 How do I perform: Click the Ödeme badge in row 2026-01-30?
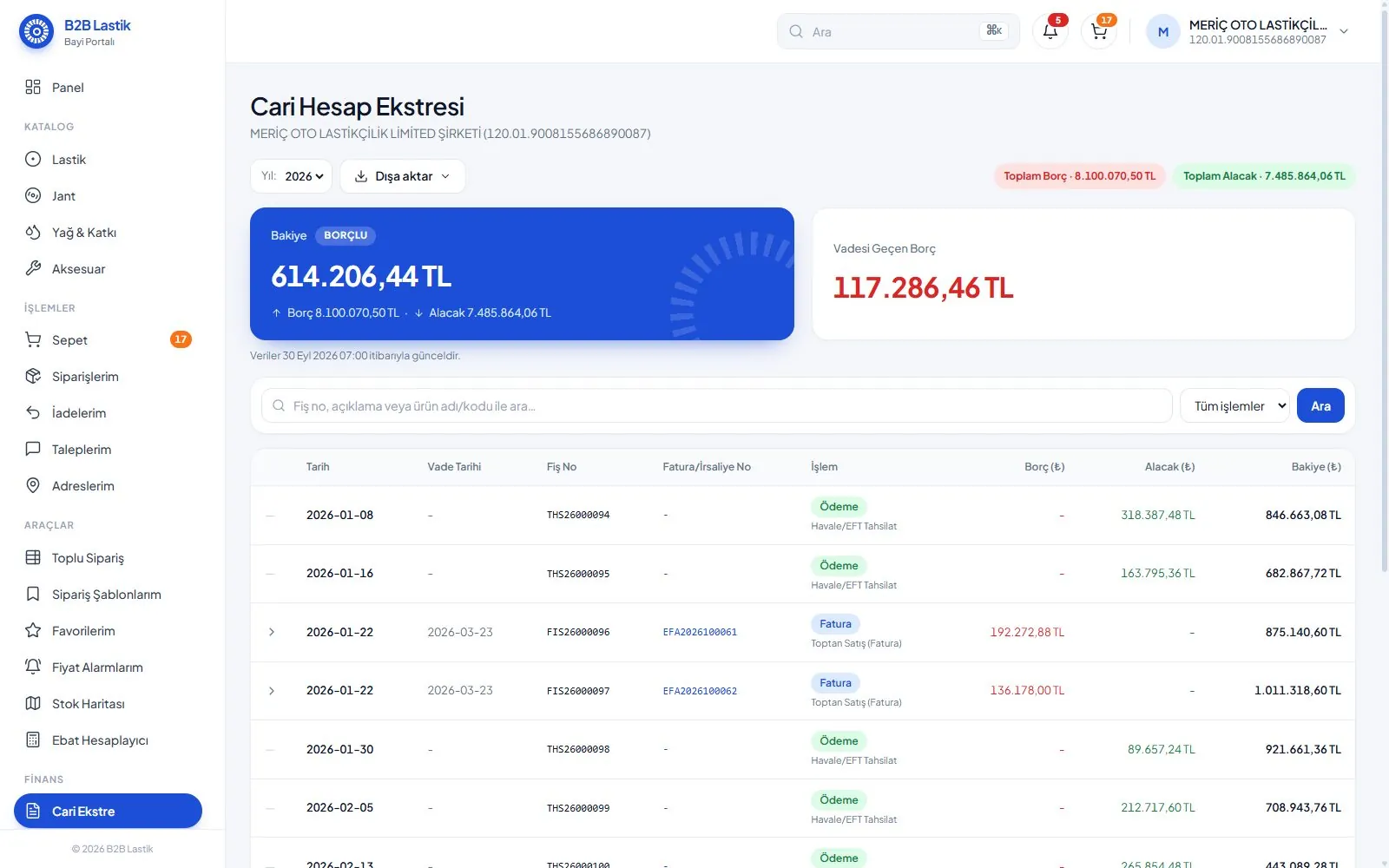coord(839,740)
